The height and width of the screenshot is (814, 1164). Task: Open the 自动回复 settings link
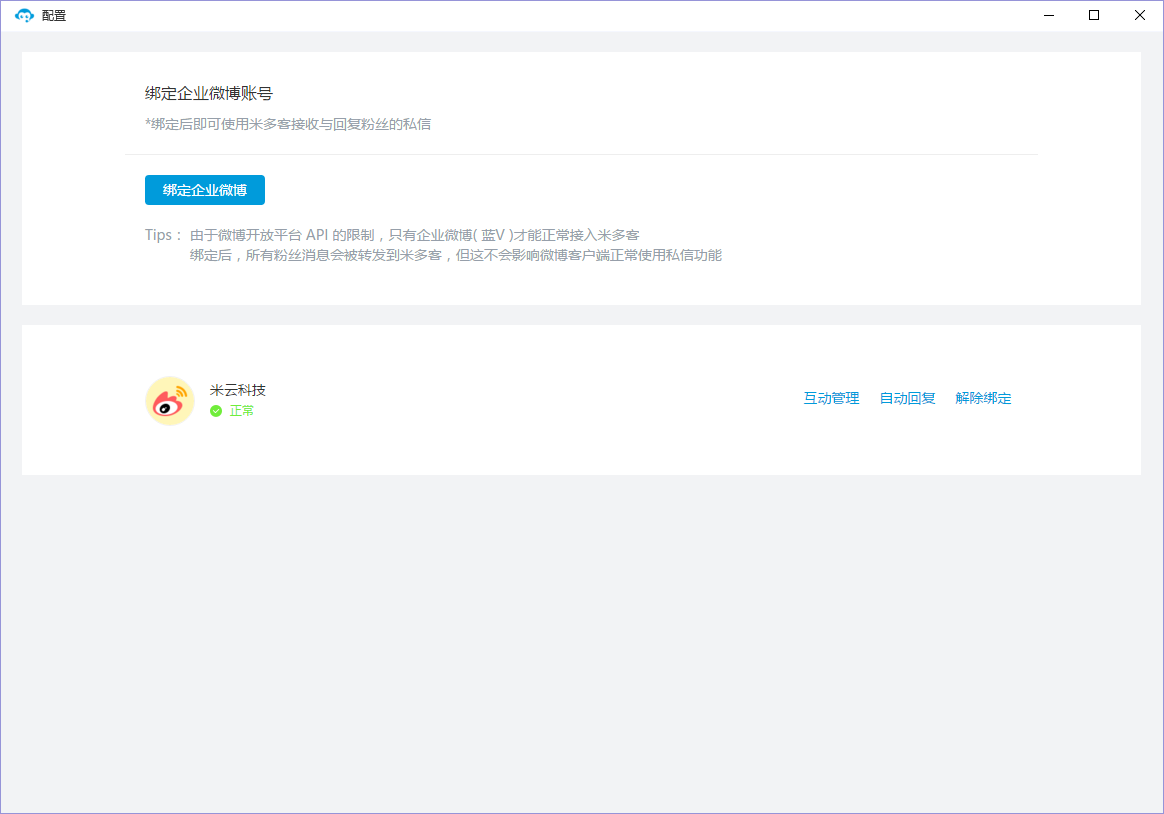coord(907,398)
